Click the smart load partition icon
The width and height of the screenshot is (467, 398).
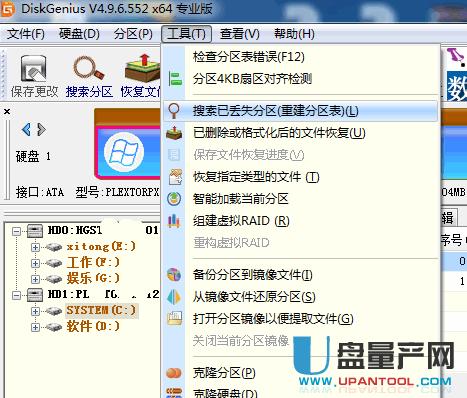174,199
